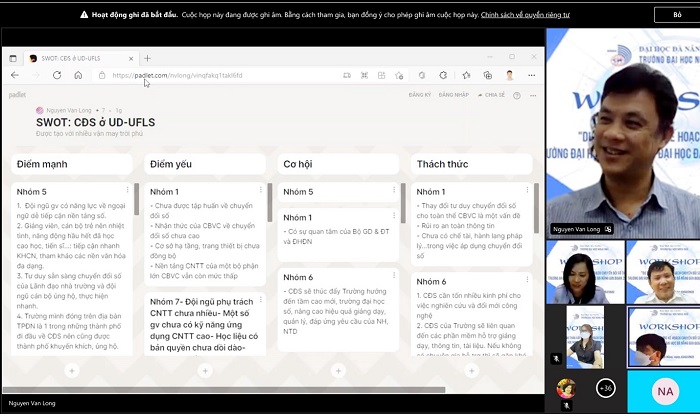Open Padlet help question mark icon
This screenshot has width=700, height=414.
[517, 95]
